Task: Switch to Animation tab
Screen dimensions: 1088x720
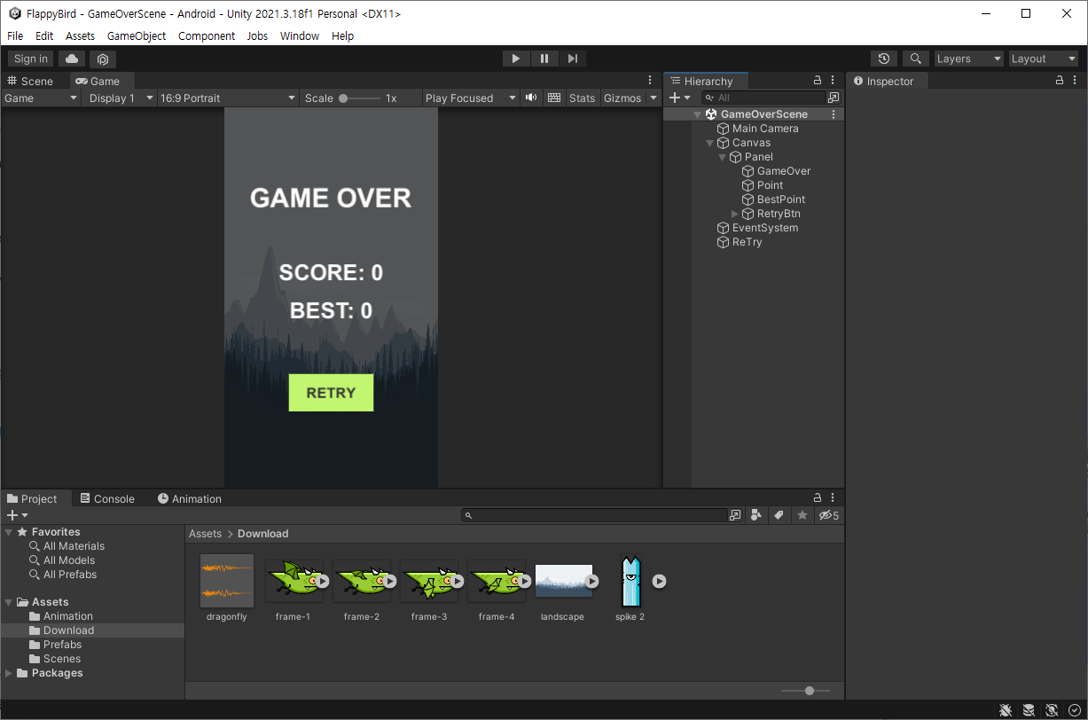Action: pyautogui.click(x=189, y=499)
